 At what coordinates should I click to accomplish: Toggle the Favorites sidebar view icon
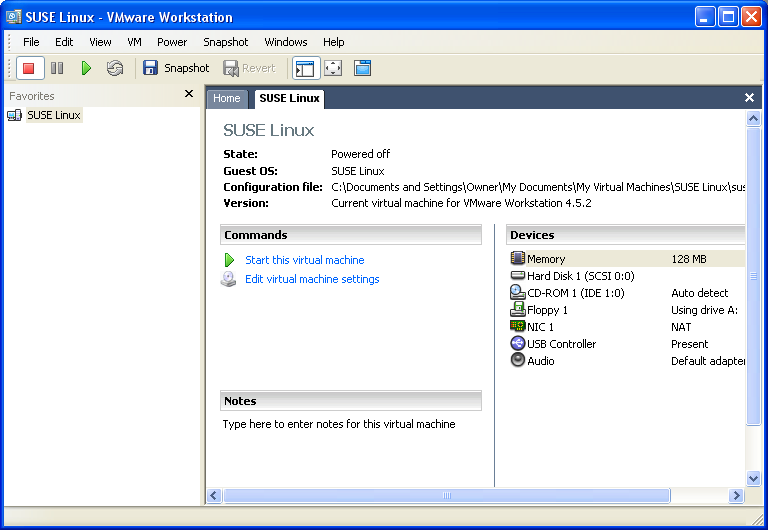coord(304,68)
